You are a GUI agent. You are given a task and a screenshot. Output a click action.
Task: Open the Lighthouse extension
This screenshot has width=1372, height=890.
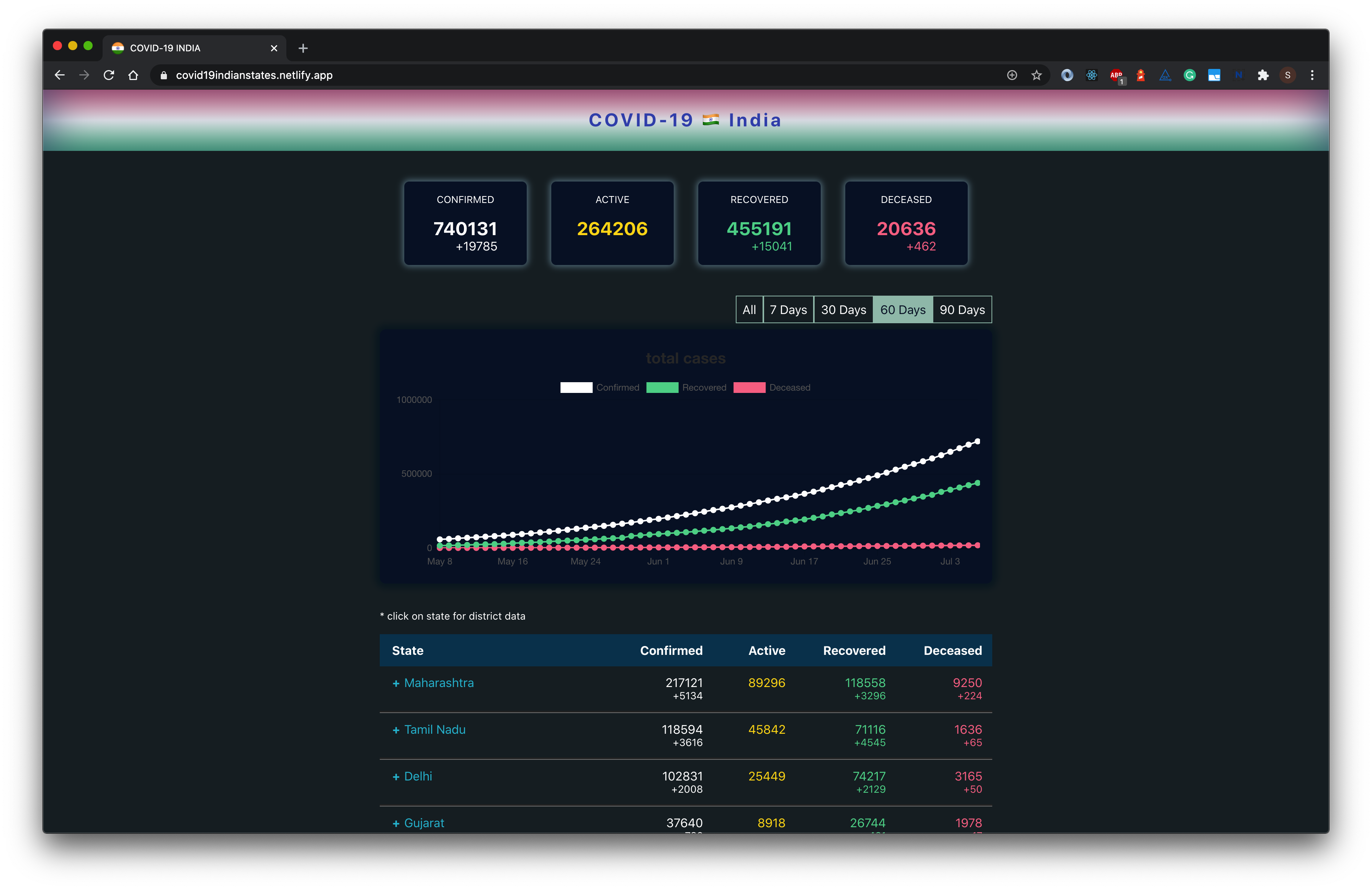pyautogui.click(x=1140, y=75)
